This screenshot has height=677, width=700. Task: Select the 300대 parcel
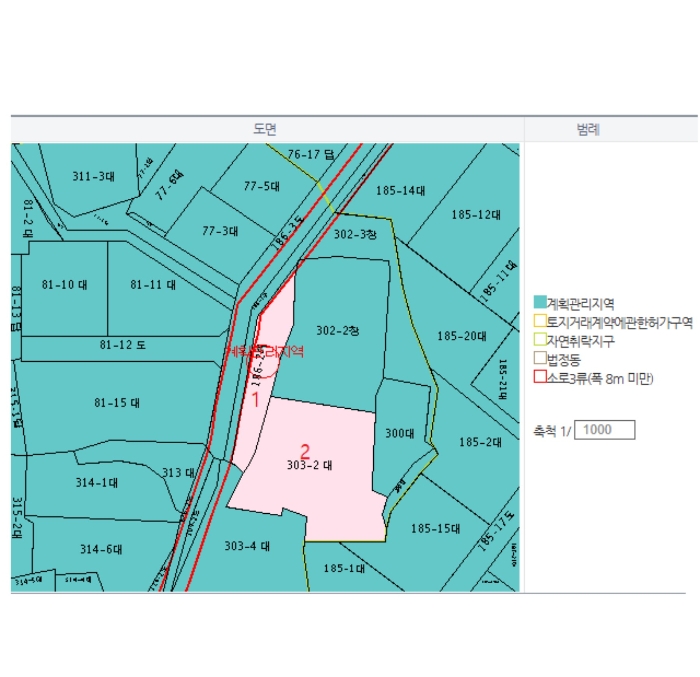coord(399,433)
